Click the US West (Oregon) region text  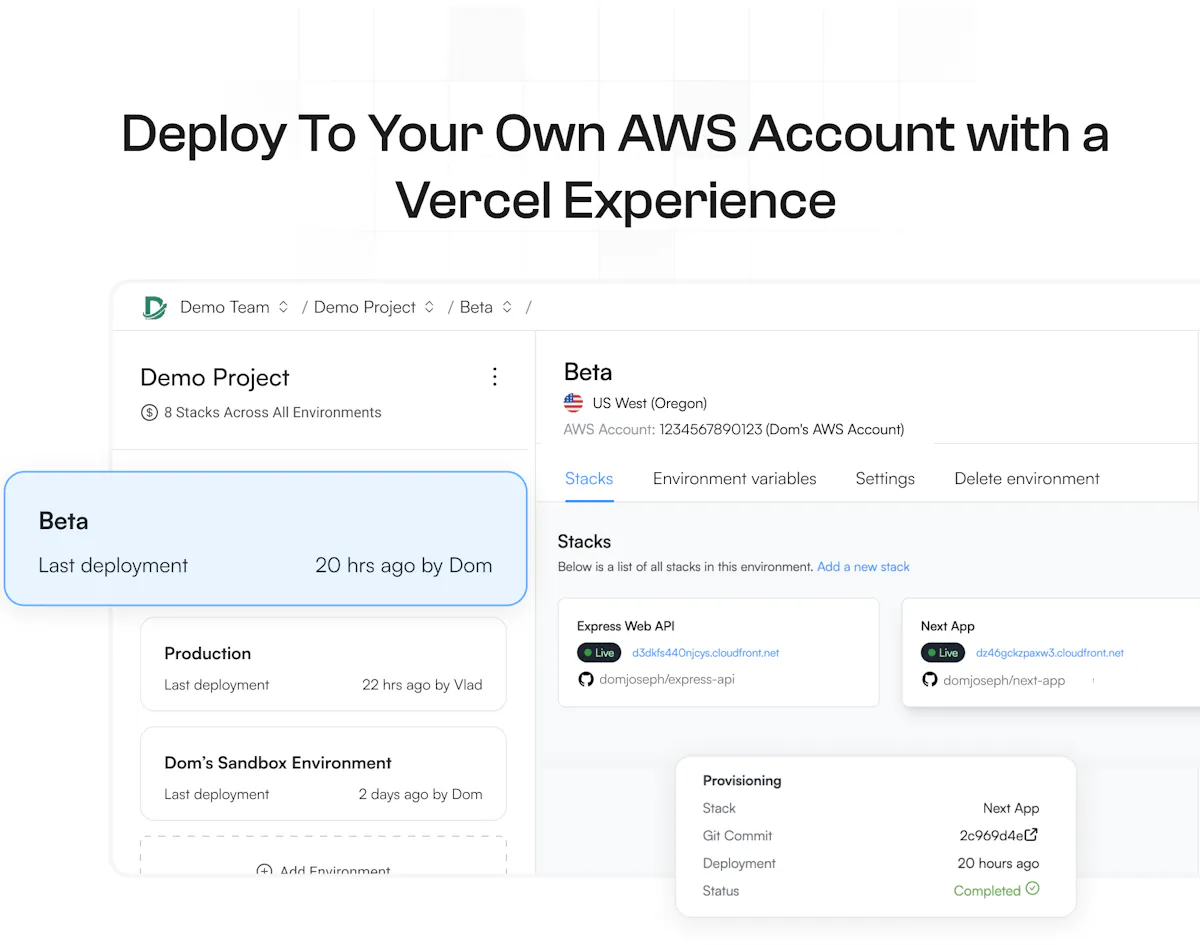pyautogui.click(x=650, y=403)
